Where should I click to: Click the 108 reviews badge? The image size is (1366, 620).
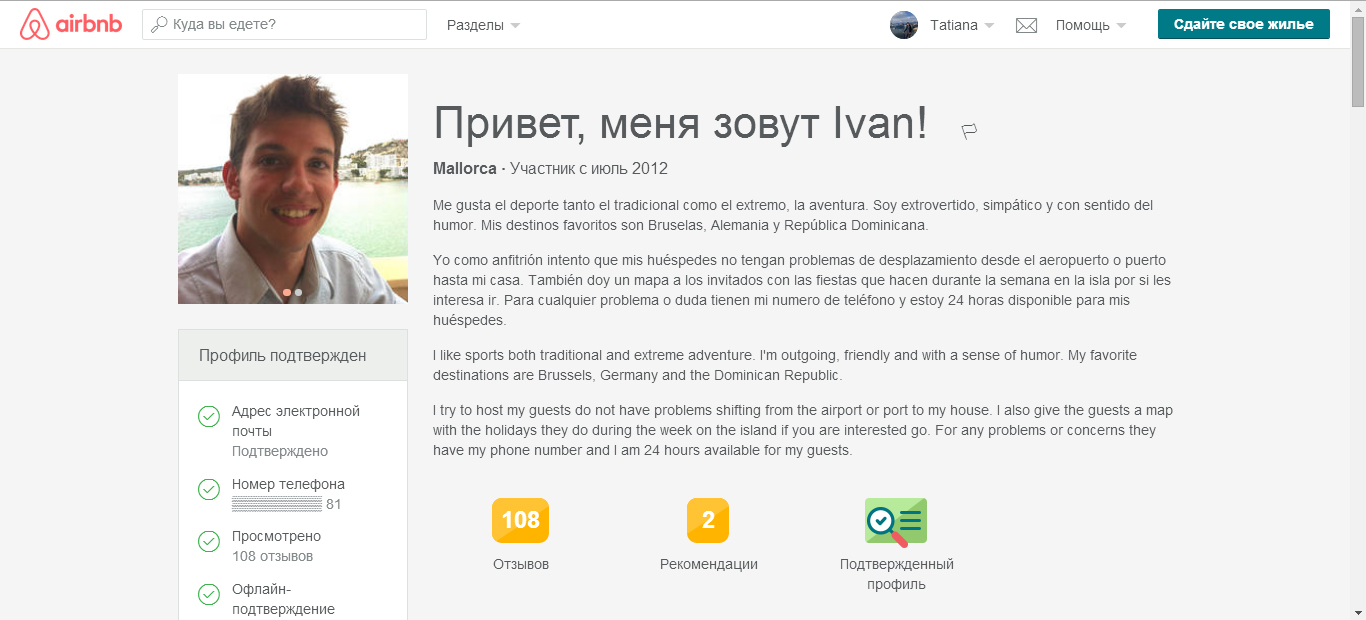521,520
